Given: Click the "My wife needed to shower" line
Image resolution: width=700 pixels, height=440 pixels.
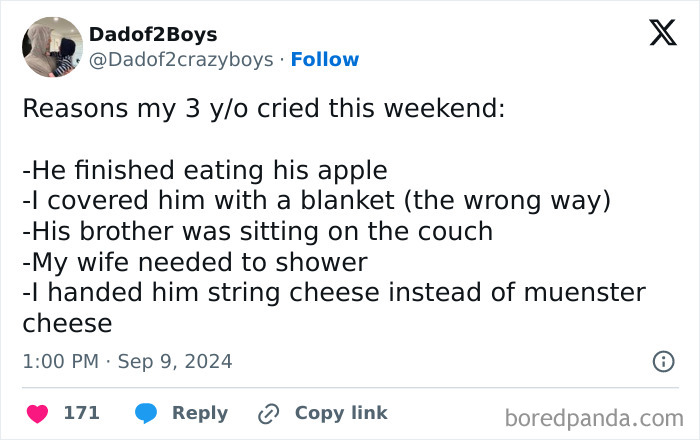Looking at the screenshot, I should click(195, 263).
